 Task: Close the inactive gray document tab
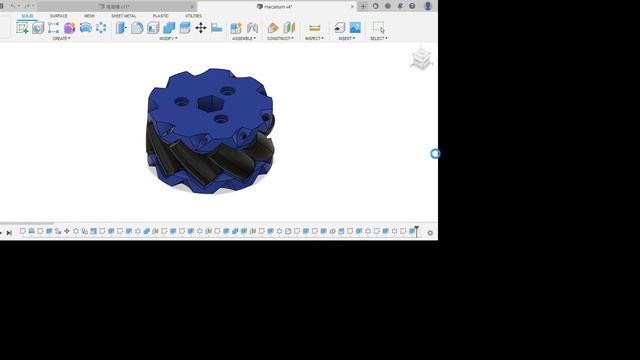point(191,7)
